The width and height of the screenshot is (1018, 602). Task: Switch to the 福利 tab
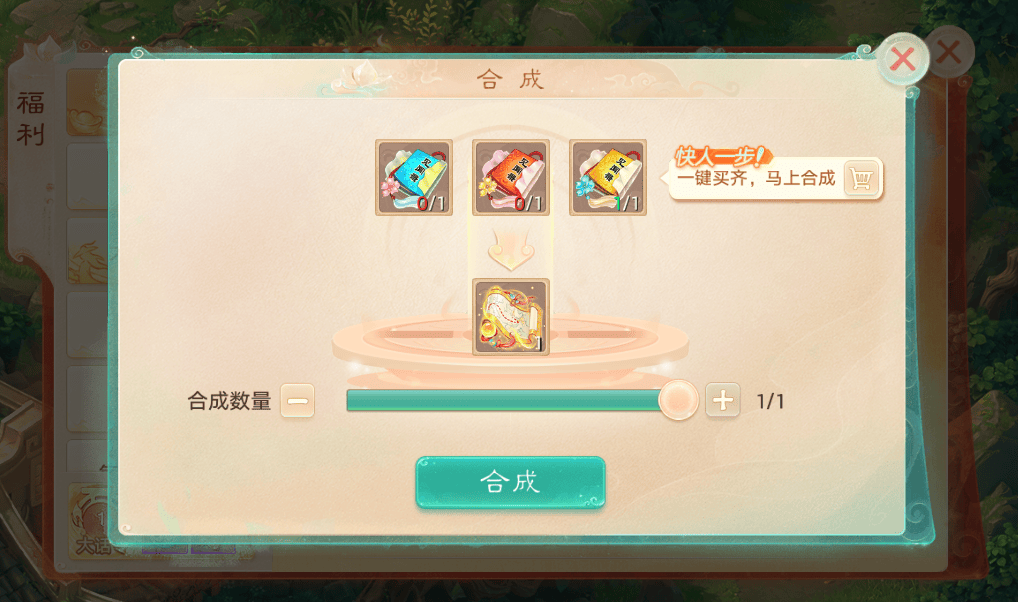click(31, 118)
